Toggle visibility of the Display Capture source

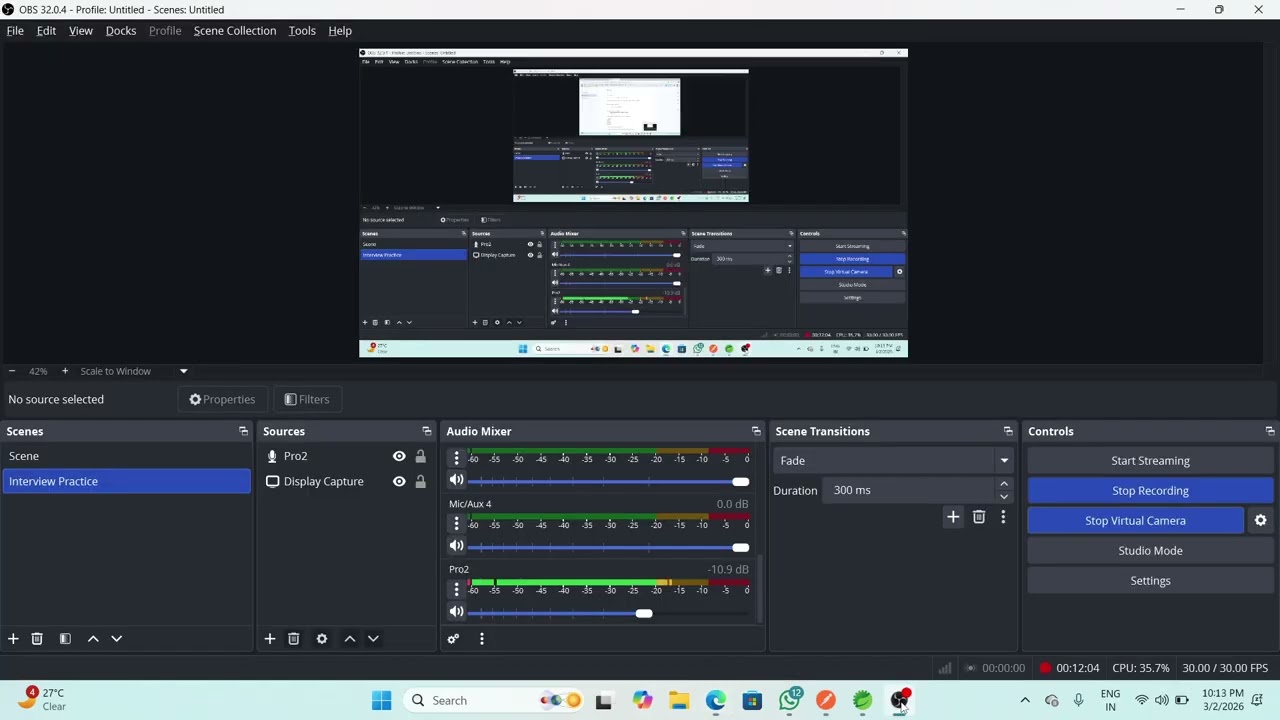tap(399, 481)
